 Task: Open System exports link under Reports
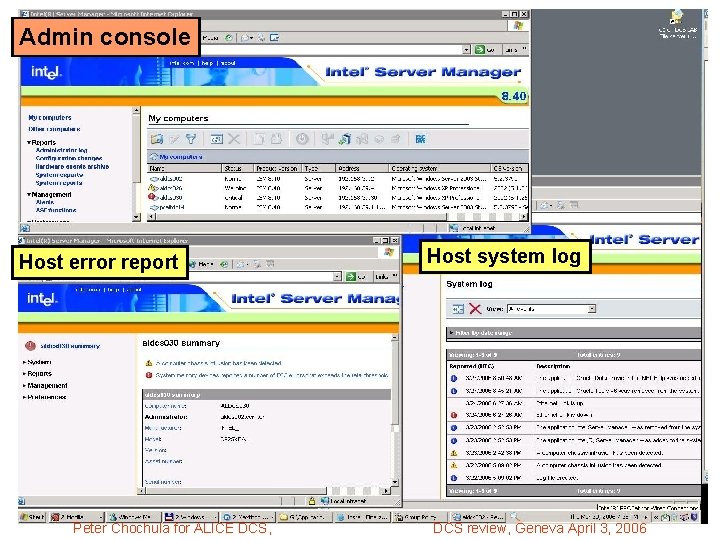tap(59, 175)
